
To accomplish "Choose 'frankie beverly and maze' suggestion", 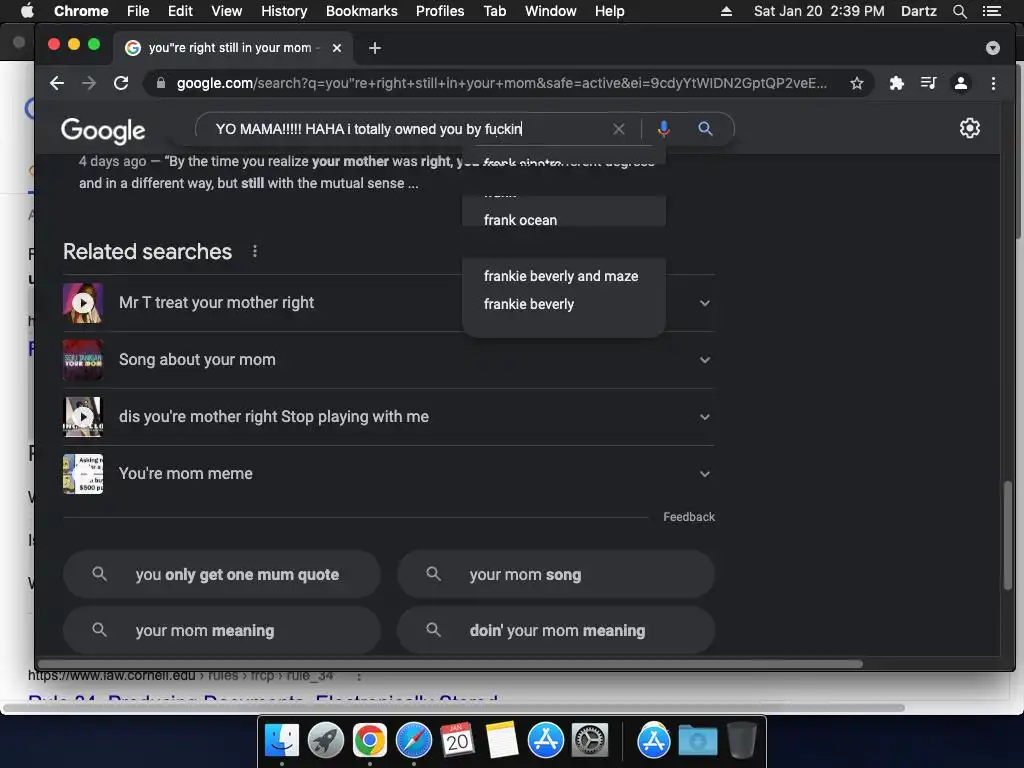I will click(x=563, y=276).
